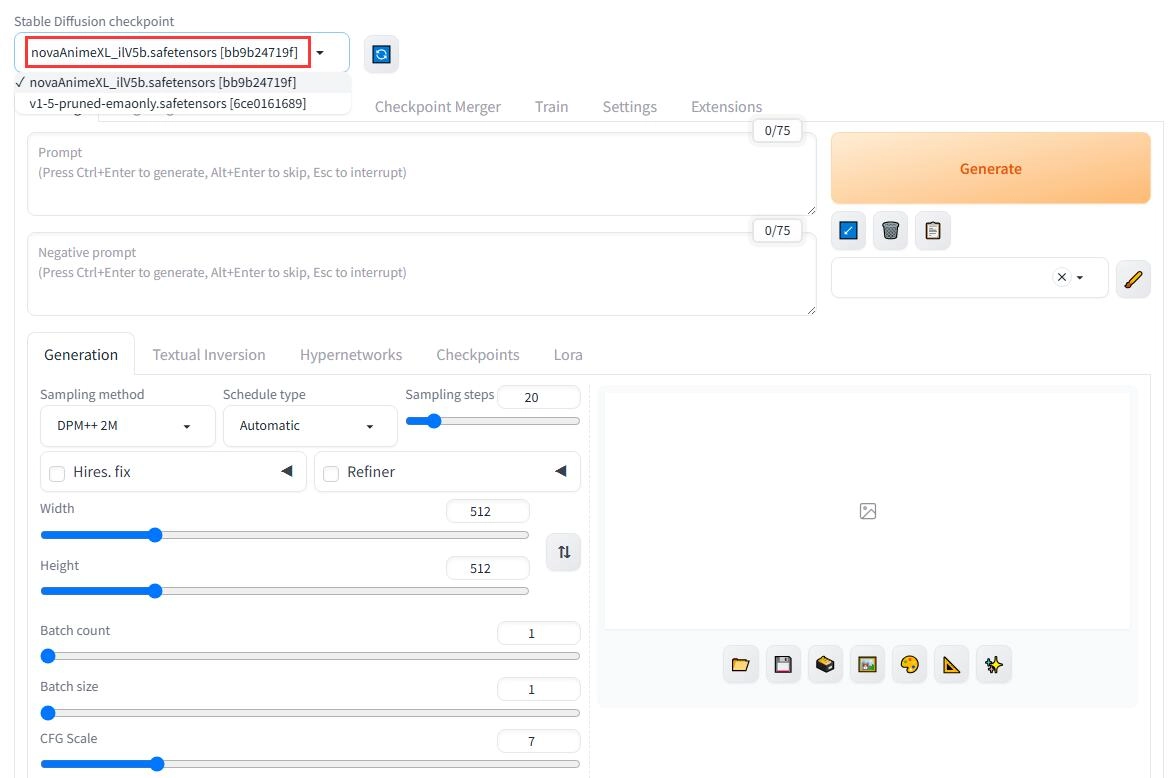Viewport: 1168px width, 778px height.
Task: Click the clipboard apply styles icon
Action: [932, 231]
